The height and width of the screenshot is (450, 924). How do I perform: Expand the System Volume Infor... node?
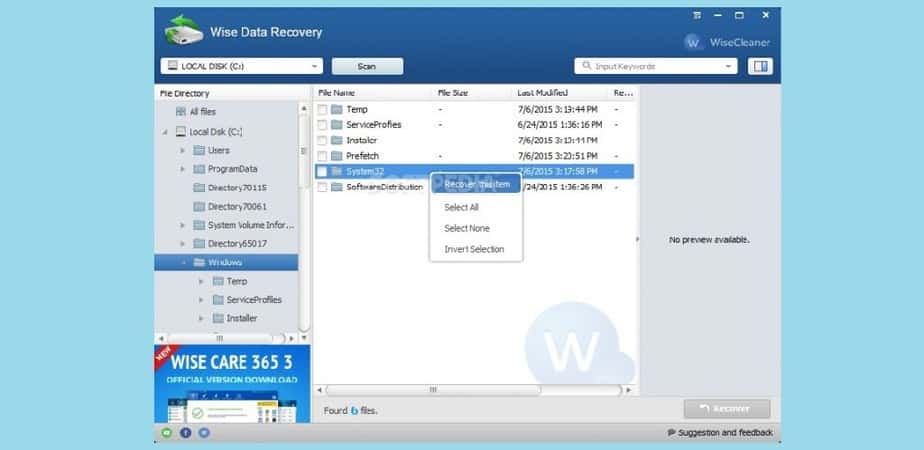click(x=183, y=226)
